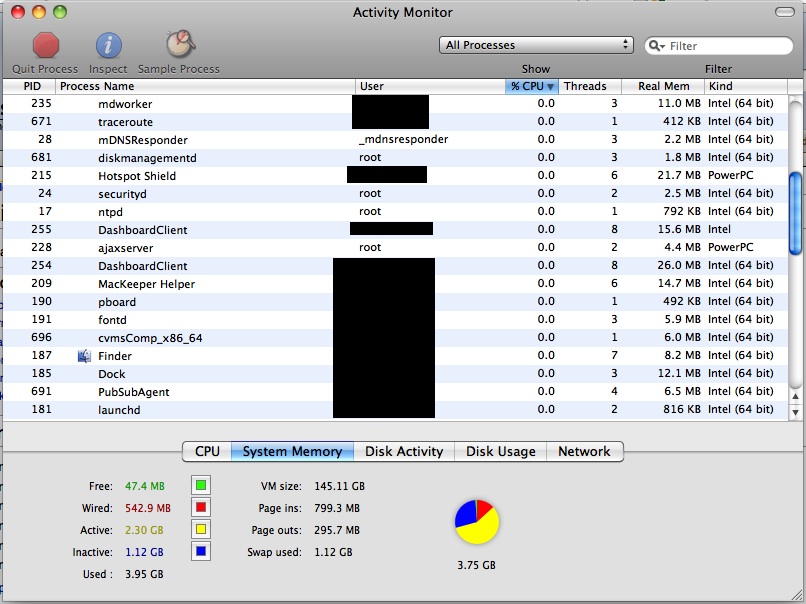The height and width of the screenshot is (604, 806).
Task: Select DashboardClient with PID 255
Action: pyautogui.click(x=395, y=230)
